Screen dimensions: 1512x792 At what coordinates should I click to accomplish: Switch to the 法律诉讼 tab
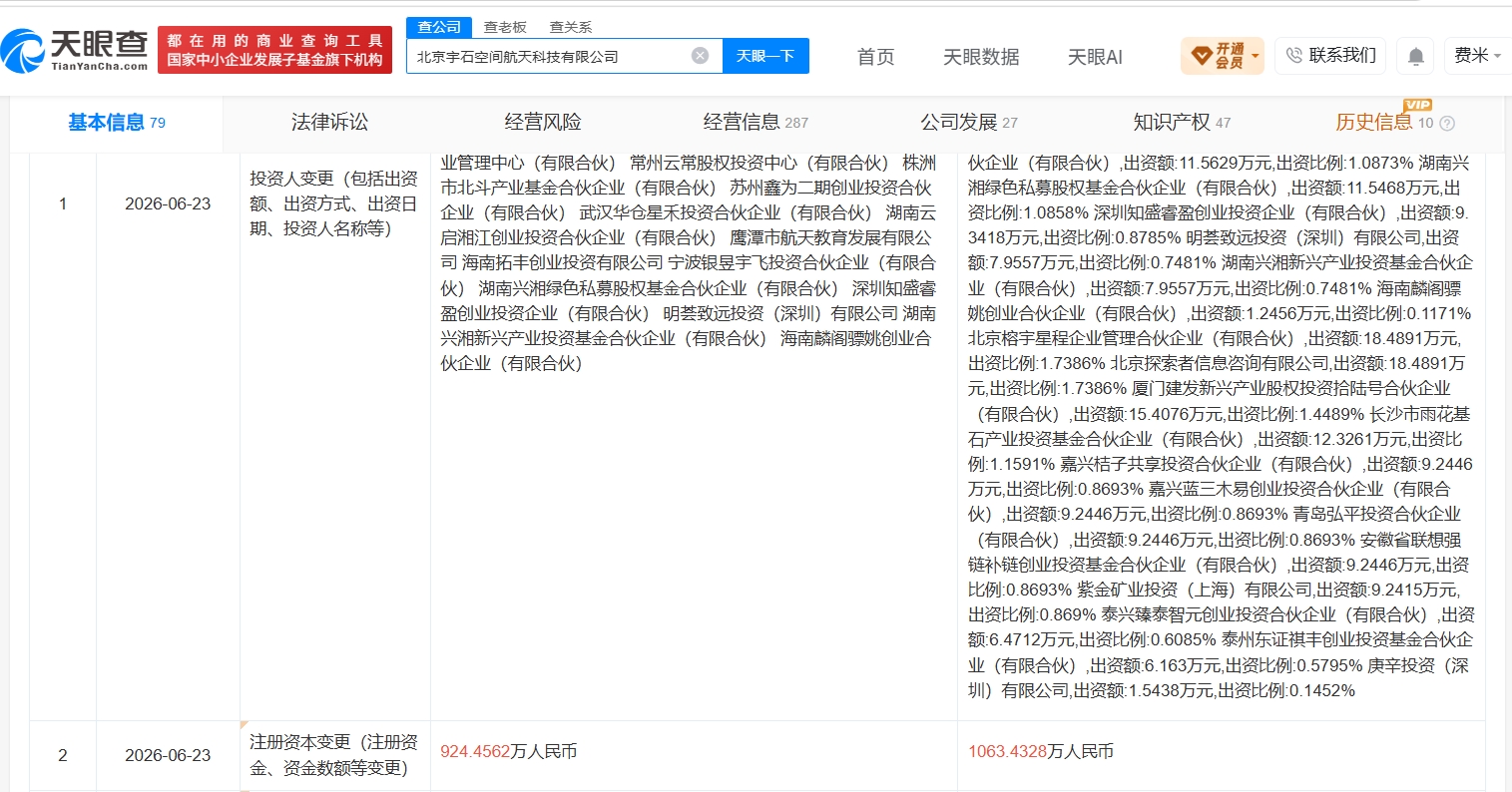(x=329, y=122)
